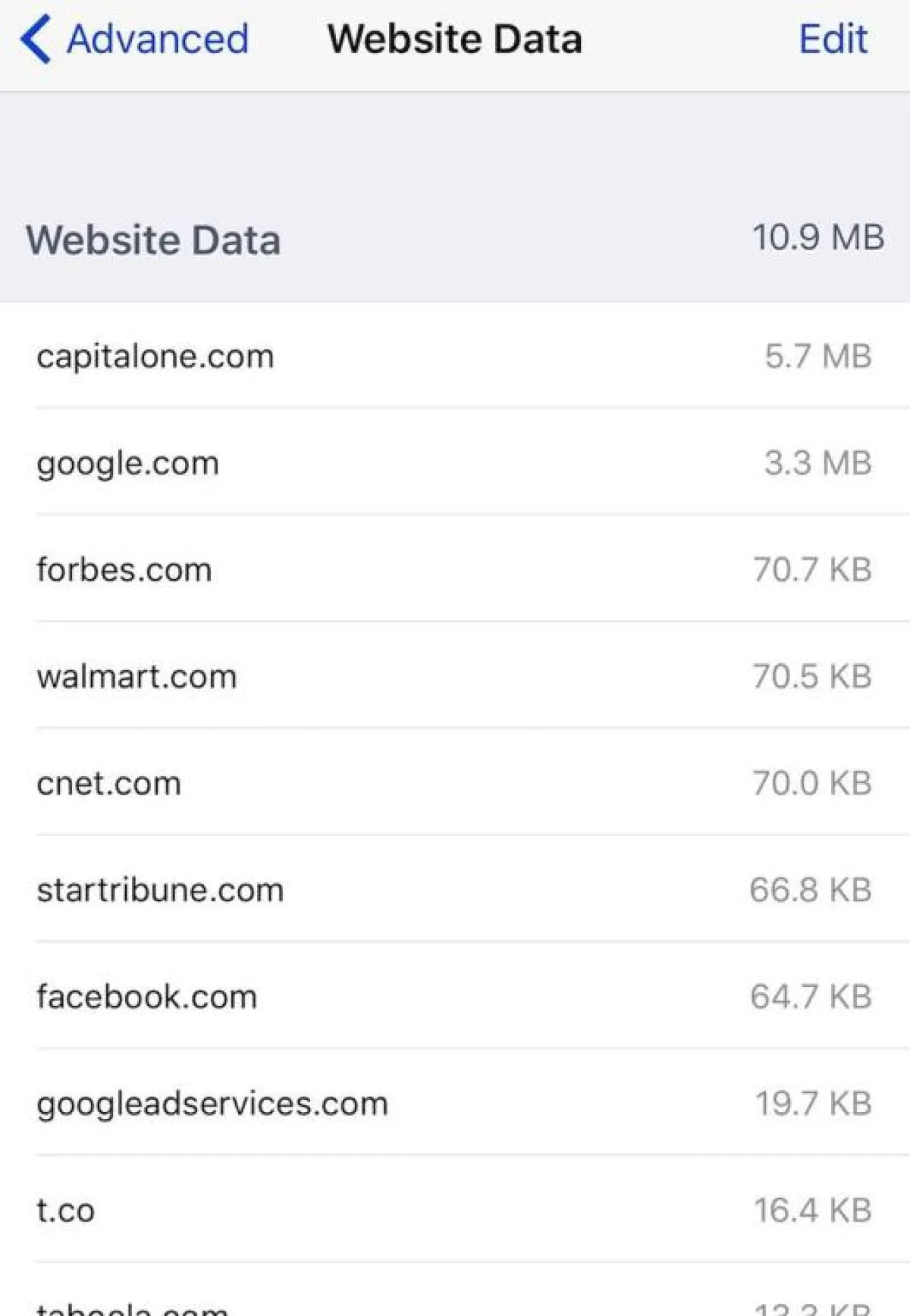The width and height of the screenshot is (910, 1316).
Task: Tap the 64.7 KB size value
Action: [x=811, y=998]
